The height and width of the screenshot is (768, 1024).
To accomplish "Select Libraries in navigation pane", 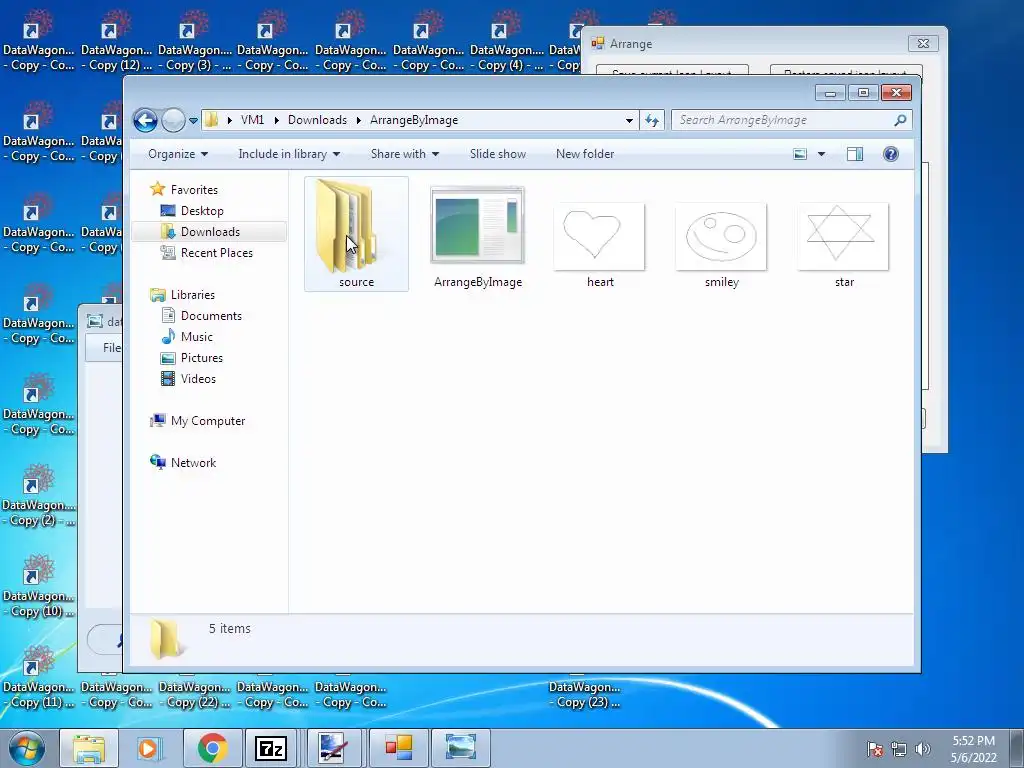I will [x=192, y=295].
